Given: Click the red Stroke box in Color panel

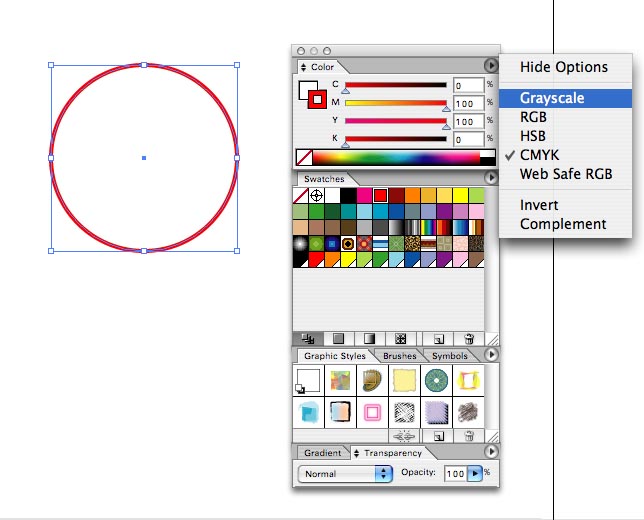Looking at the screenshot, I should [317, 99].
